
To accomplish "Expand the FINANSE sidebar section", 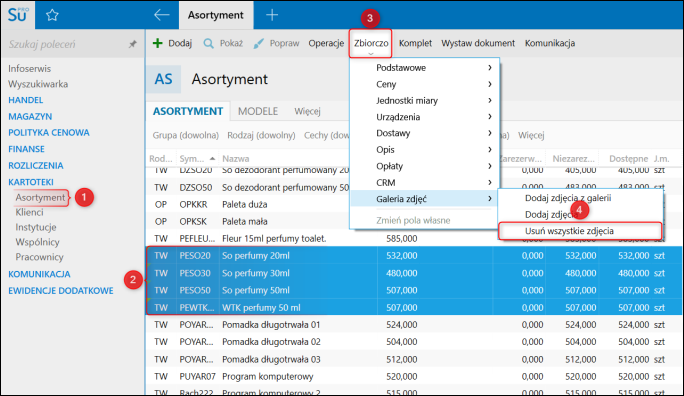I will [26, 149].
